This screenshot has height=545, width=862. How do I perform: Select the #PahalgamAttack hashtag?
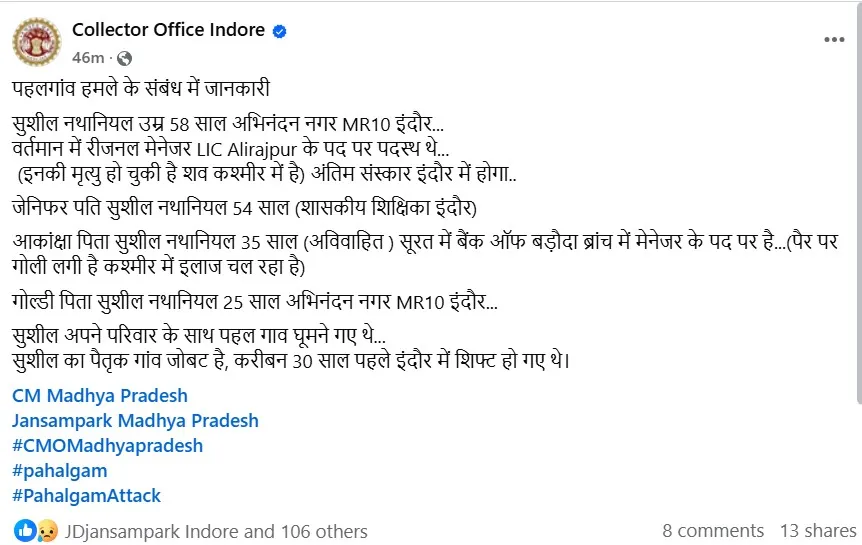tap(87, 495)
